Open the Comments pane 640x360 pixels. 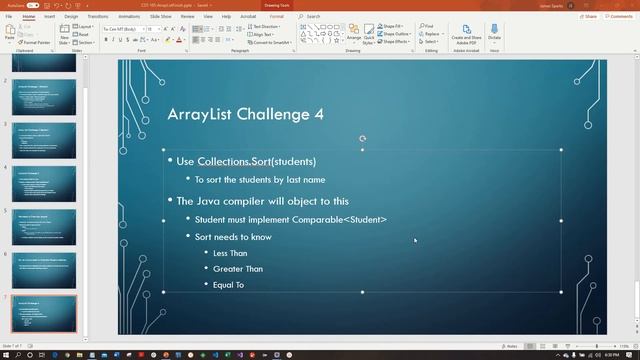[x=619, y=16]
